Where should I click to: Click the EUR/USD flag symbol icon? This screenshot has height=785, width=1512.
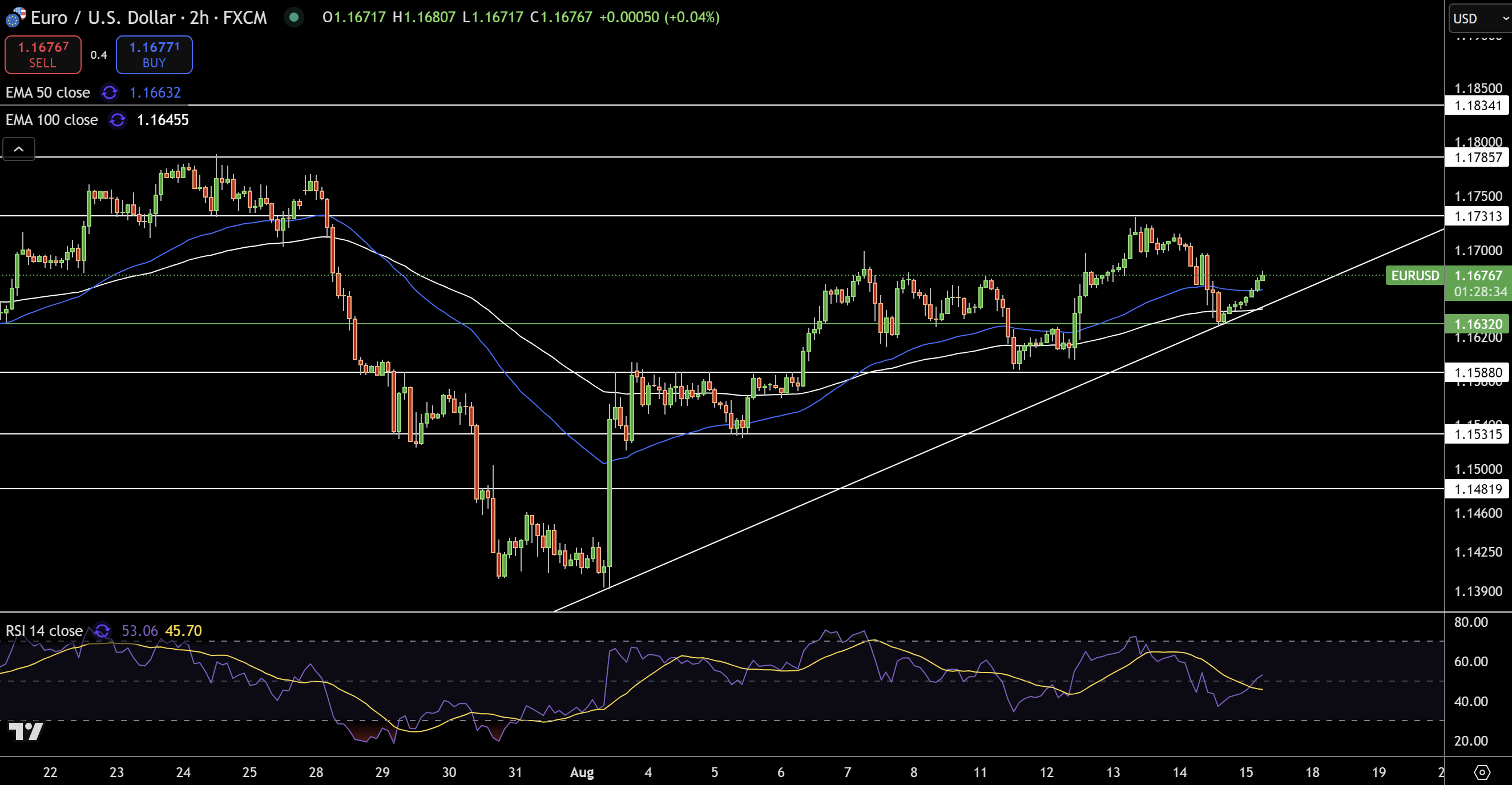pyautogui.click(x=15, y=17)
